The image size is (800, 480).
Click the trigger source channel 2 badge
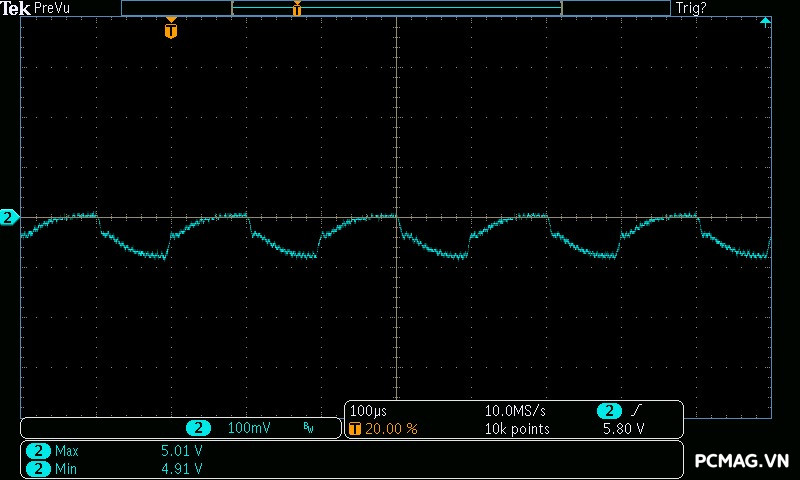[609, 411]
